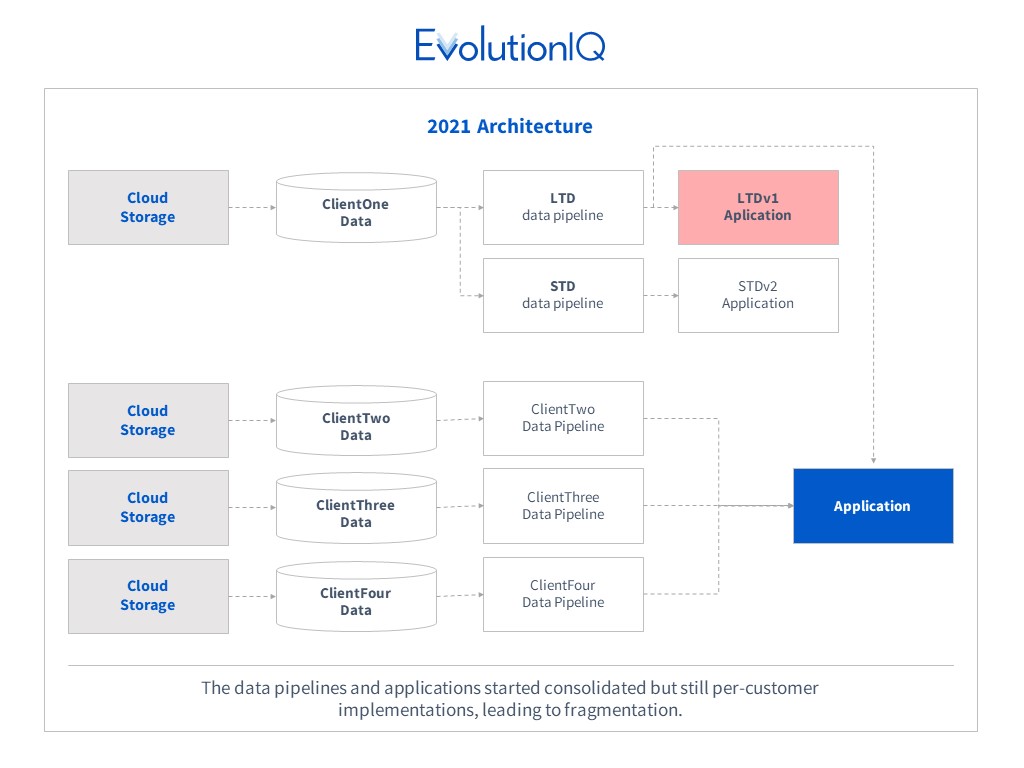The height and width of the screenshot is (768, 1024).
Task: Click the LTD data pipeline box
Action: click(x=563, y=208)
